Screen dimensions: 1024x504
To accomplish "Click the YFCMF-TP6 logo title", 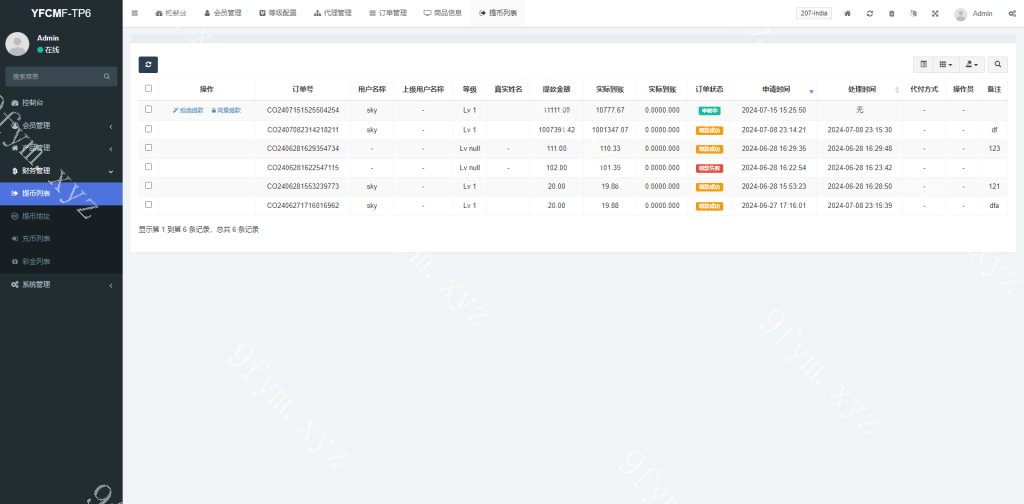I will (x=61, y=13).
